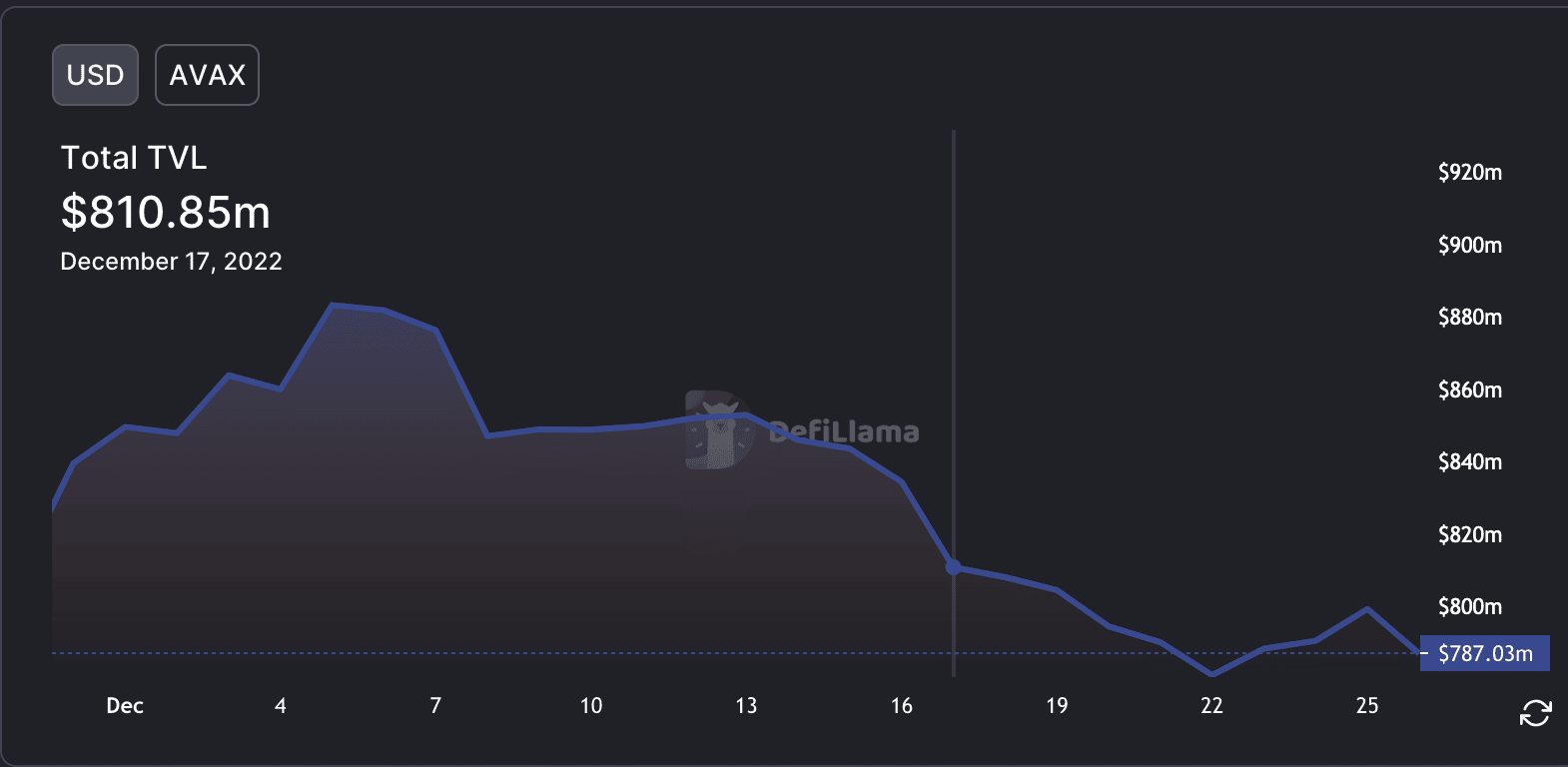The width and height of the screenshot is (1568, 767).
Task: Click the $920m y-axis label
Action: [1470, 172]
